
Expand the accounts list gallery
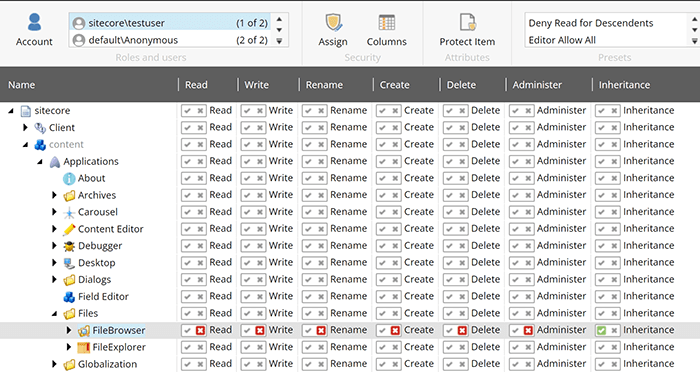[279, 41]
